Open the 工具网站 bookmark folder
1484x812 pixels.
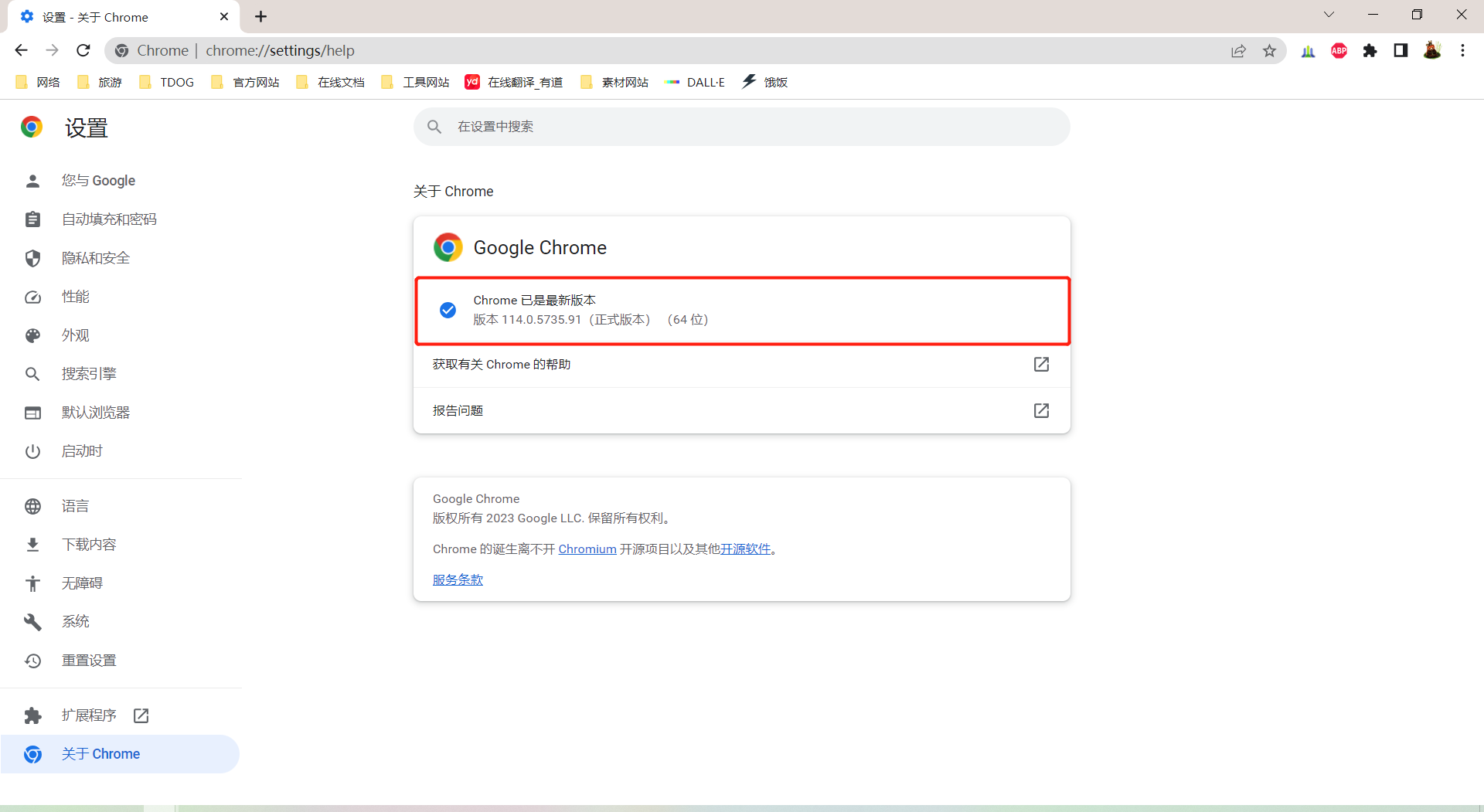pos(416,82)
